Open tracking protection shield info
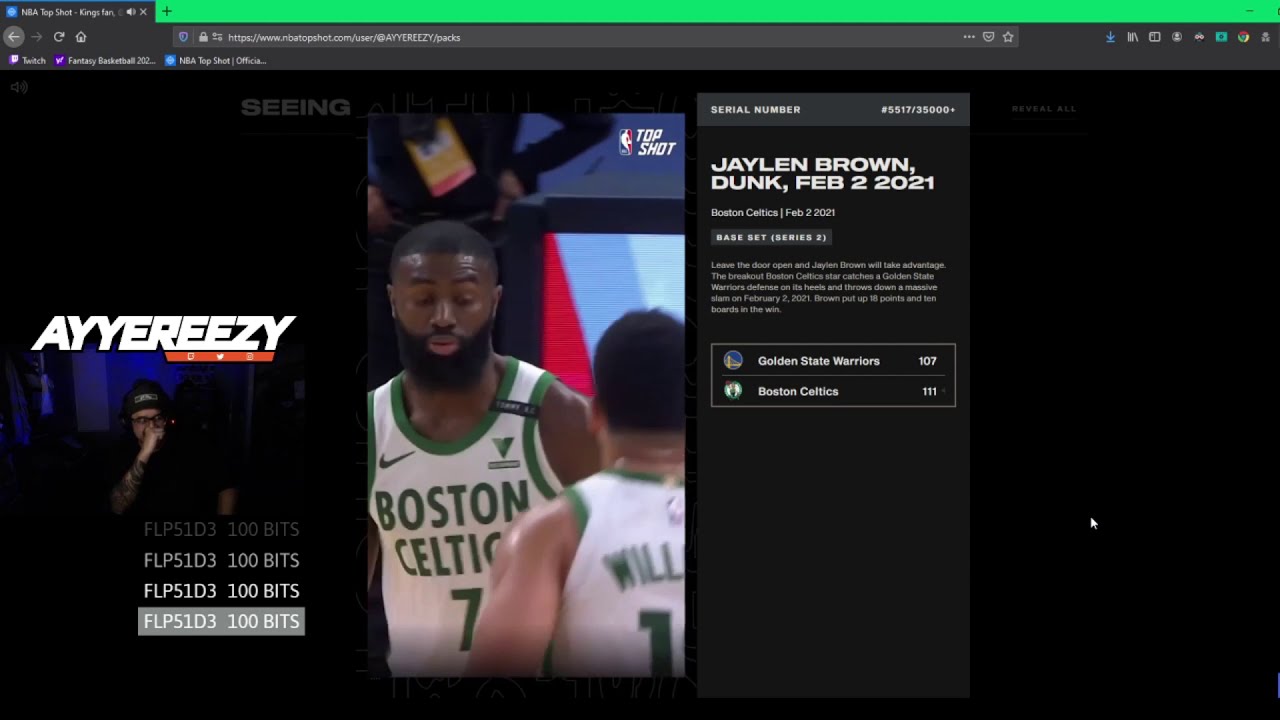The width and height of the screenshot is (1280, 720). click(x=183, y=37)
